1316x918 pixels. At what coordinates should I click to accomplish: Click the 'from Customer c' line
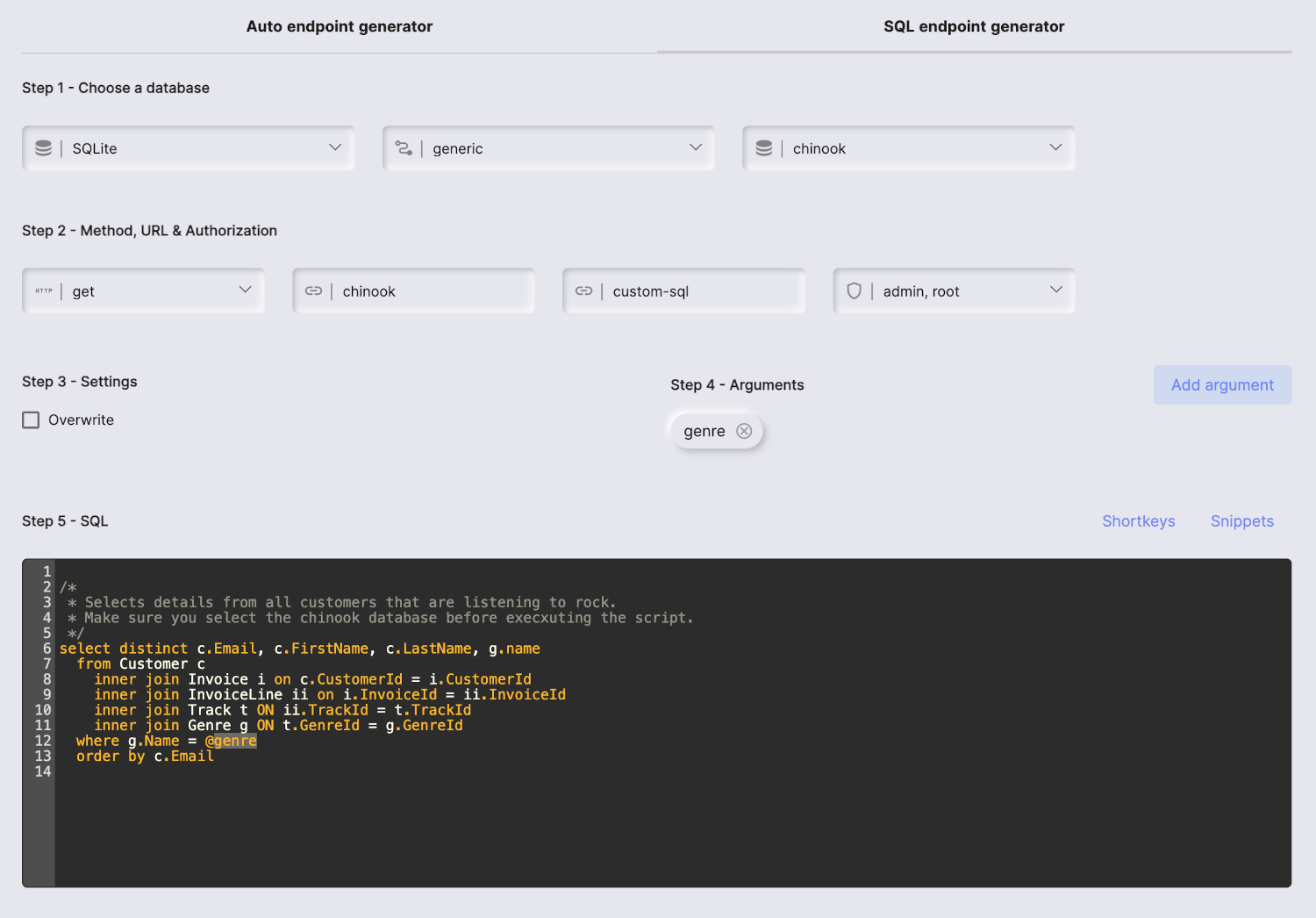tap(140, 664)
